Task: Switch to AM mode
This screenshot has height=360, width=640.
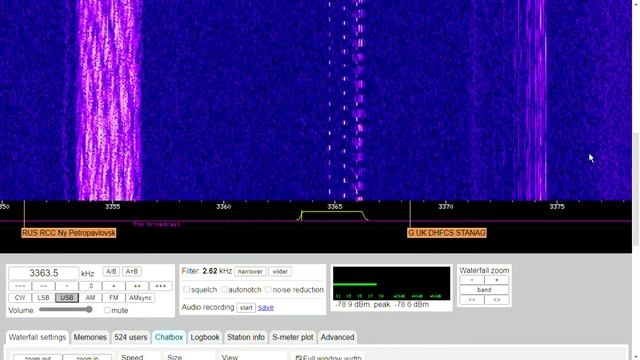Action: [90, 298]
